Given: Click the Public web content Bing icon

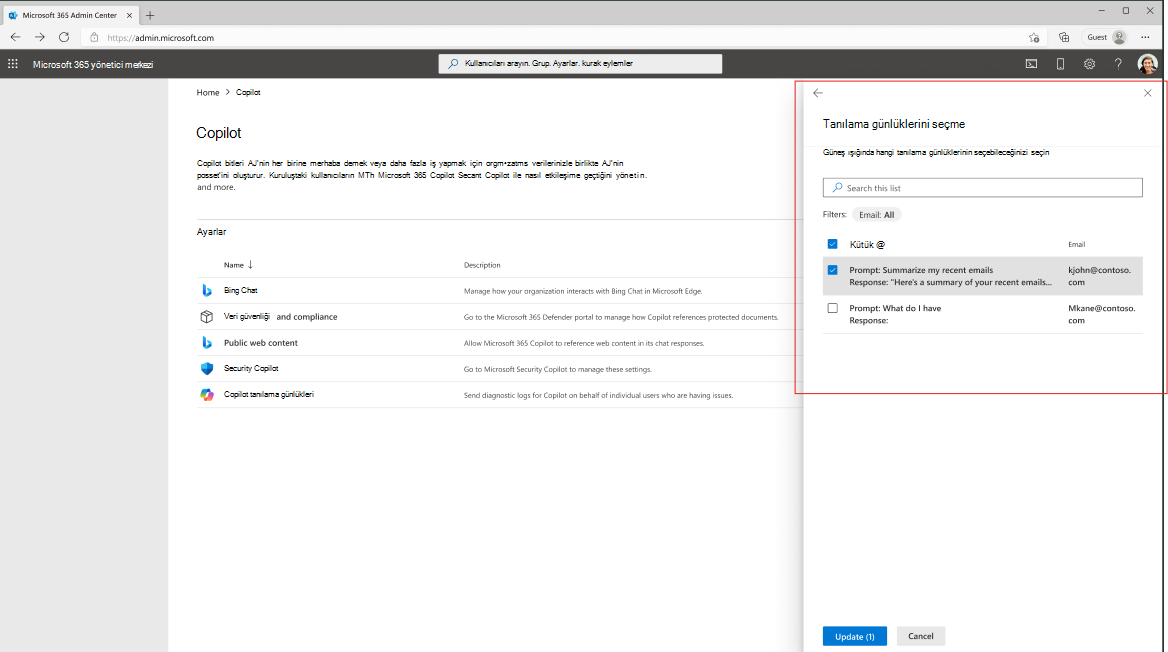Looking at the screenshot, I should click(207, 343).
